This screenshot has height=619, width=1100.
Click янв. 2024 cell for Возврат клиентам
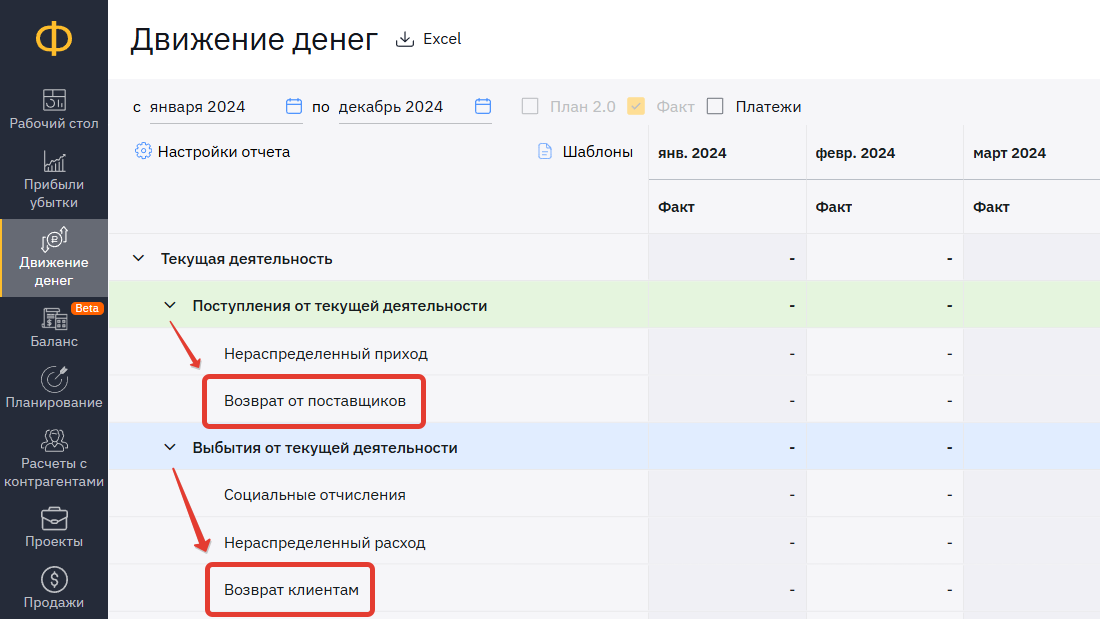tap(727, 590)
